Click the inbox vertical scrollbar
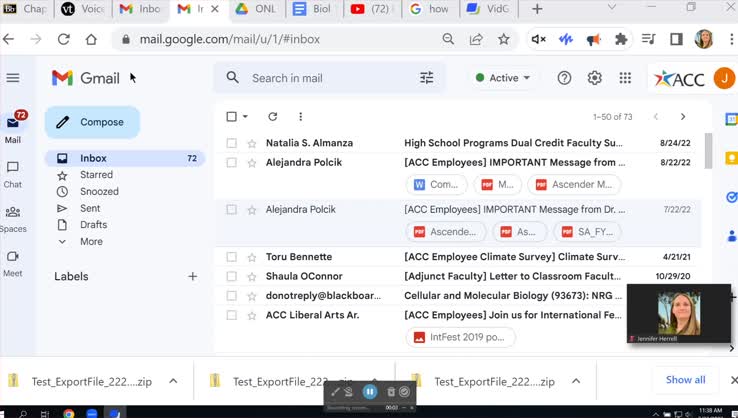The image size is (738, 418). [x=708, y=151]
